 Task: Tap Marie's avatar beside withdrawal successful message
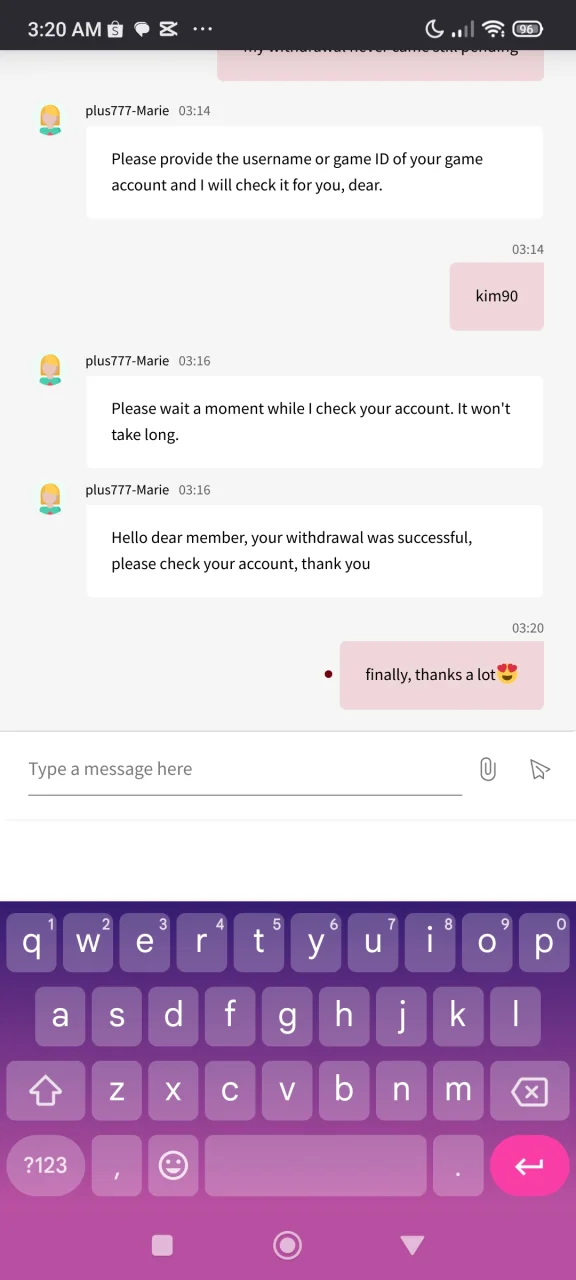pos(49,498)
